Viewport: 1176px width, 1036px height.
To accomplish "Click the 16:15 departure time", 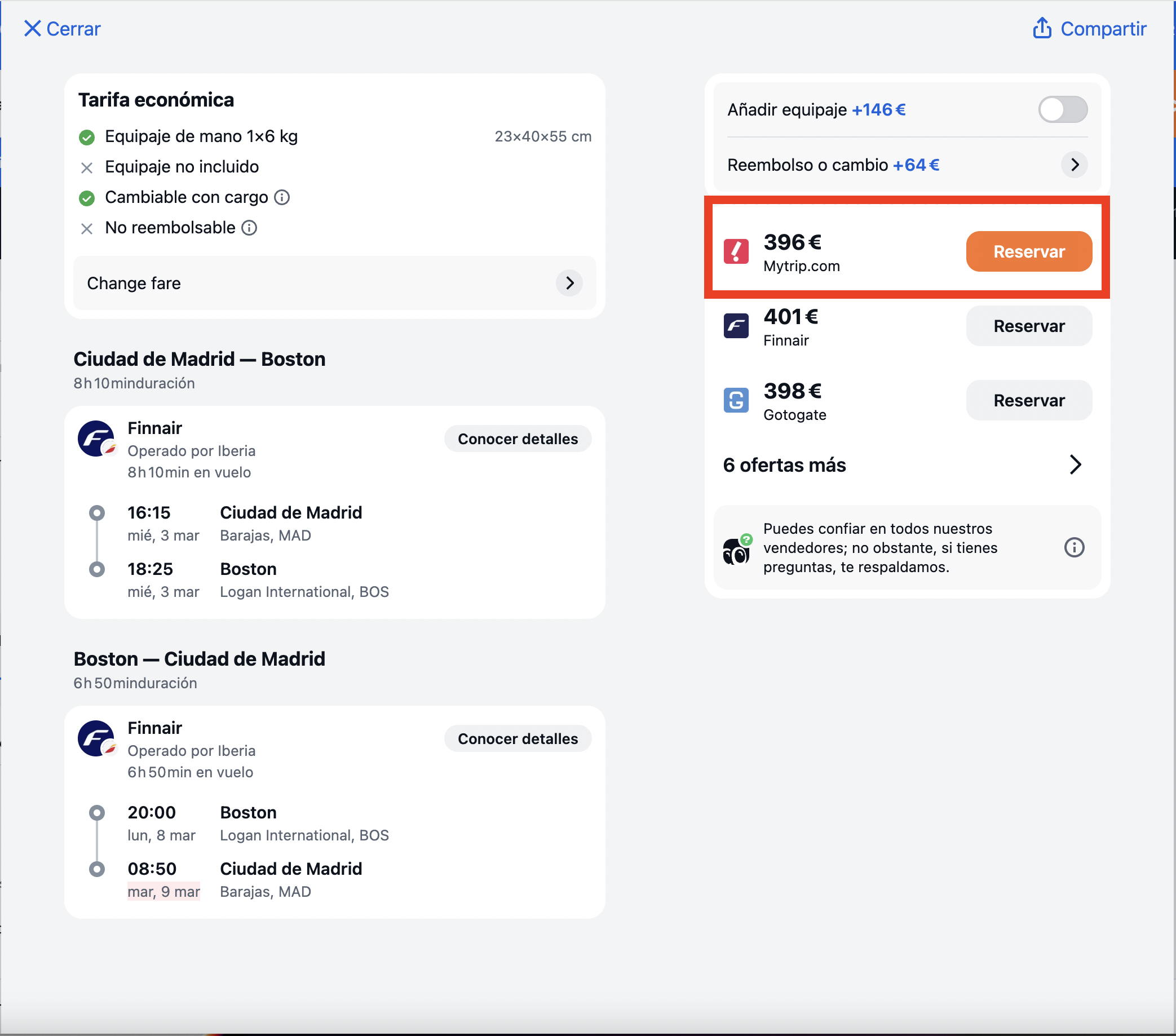I will (x=149, y=512).
